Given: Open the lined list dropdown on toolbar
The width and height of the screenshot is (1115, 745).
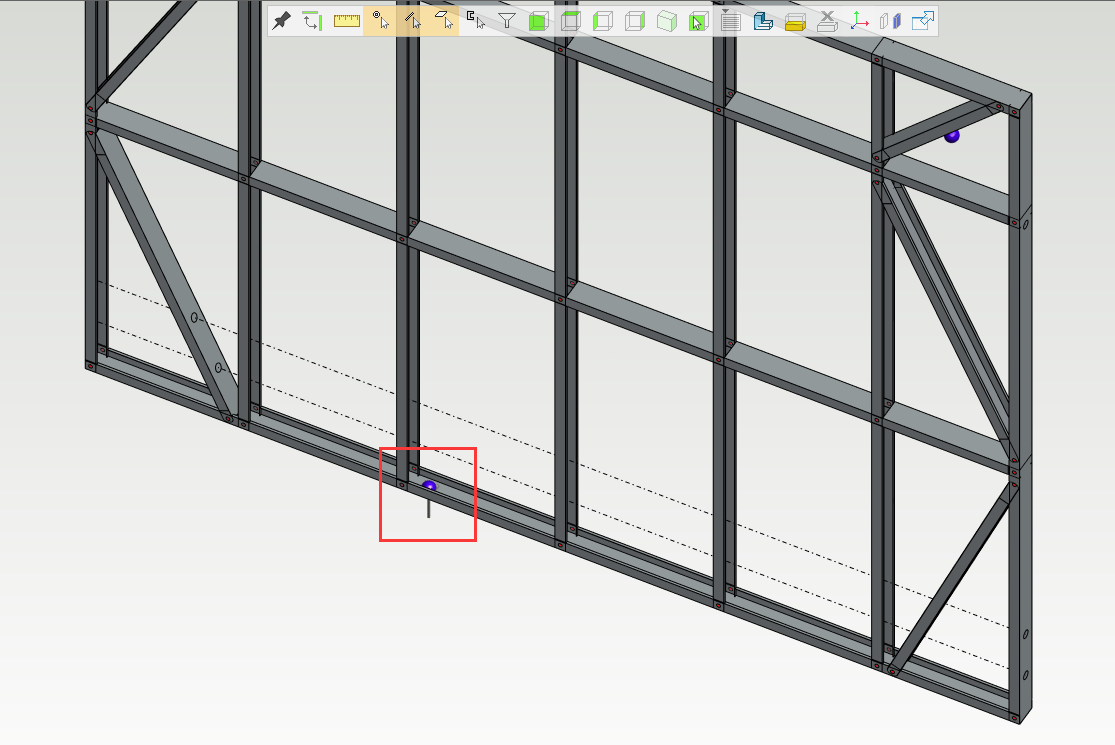Looking at the screenshot, I should click(730, 21).
